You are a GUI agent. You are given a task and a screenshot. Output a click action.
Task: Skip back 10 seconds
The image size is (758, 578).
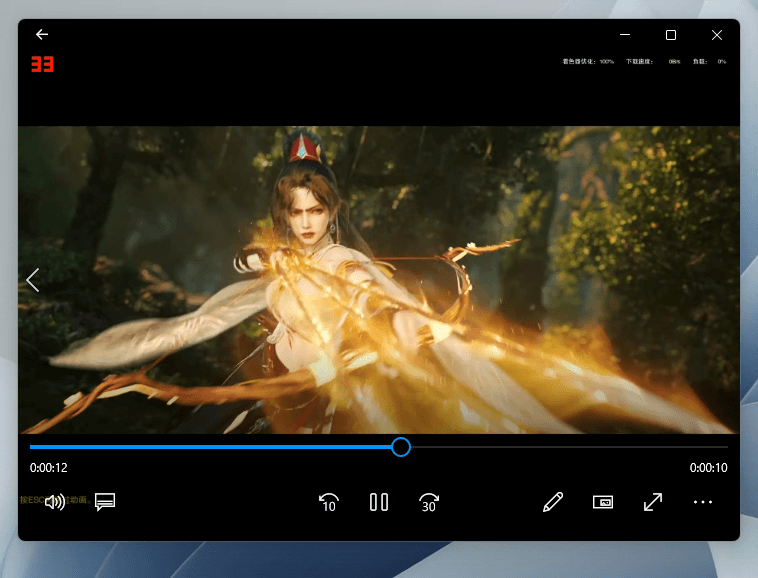click(x=327, y=502)
